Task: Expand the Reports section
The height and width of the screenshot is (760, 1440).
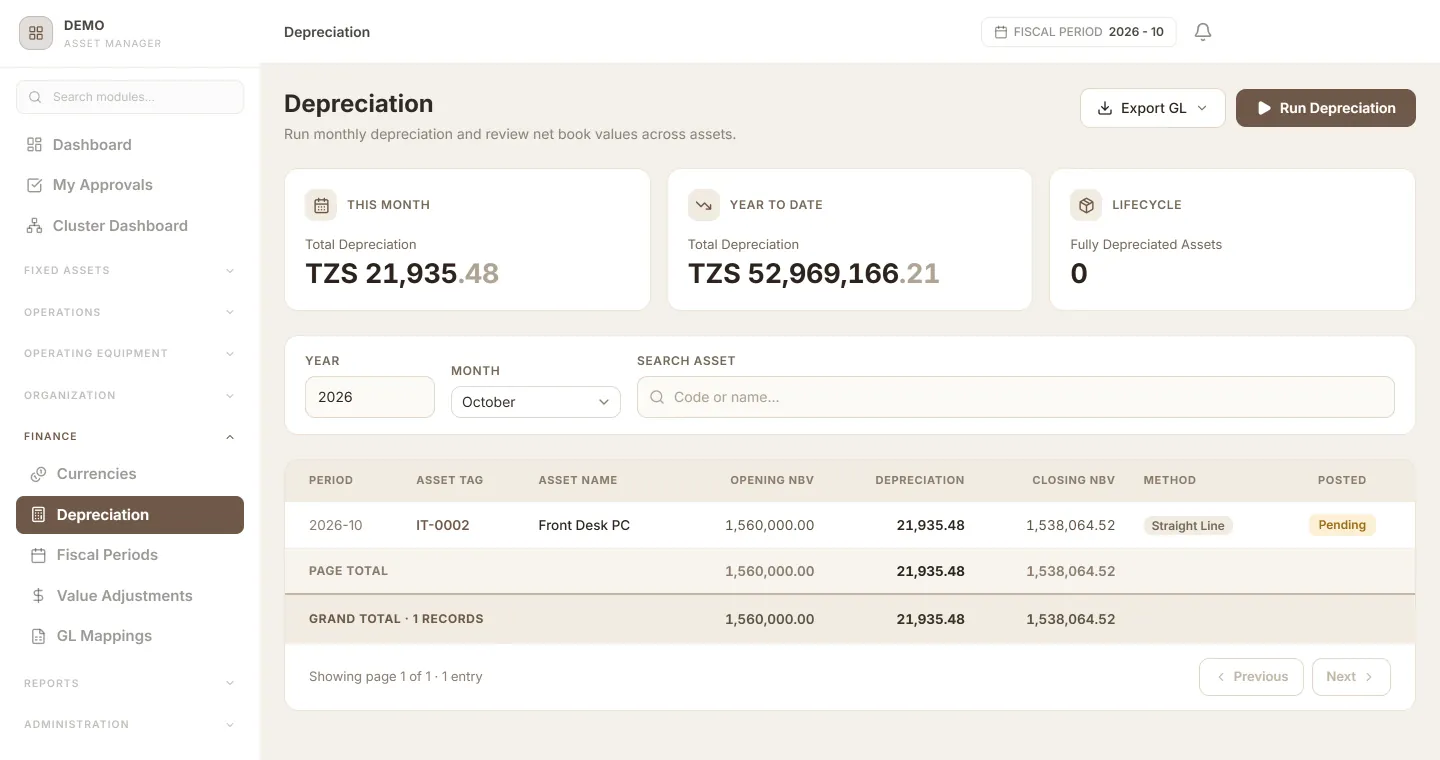Action: (130, 683)
